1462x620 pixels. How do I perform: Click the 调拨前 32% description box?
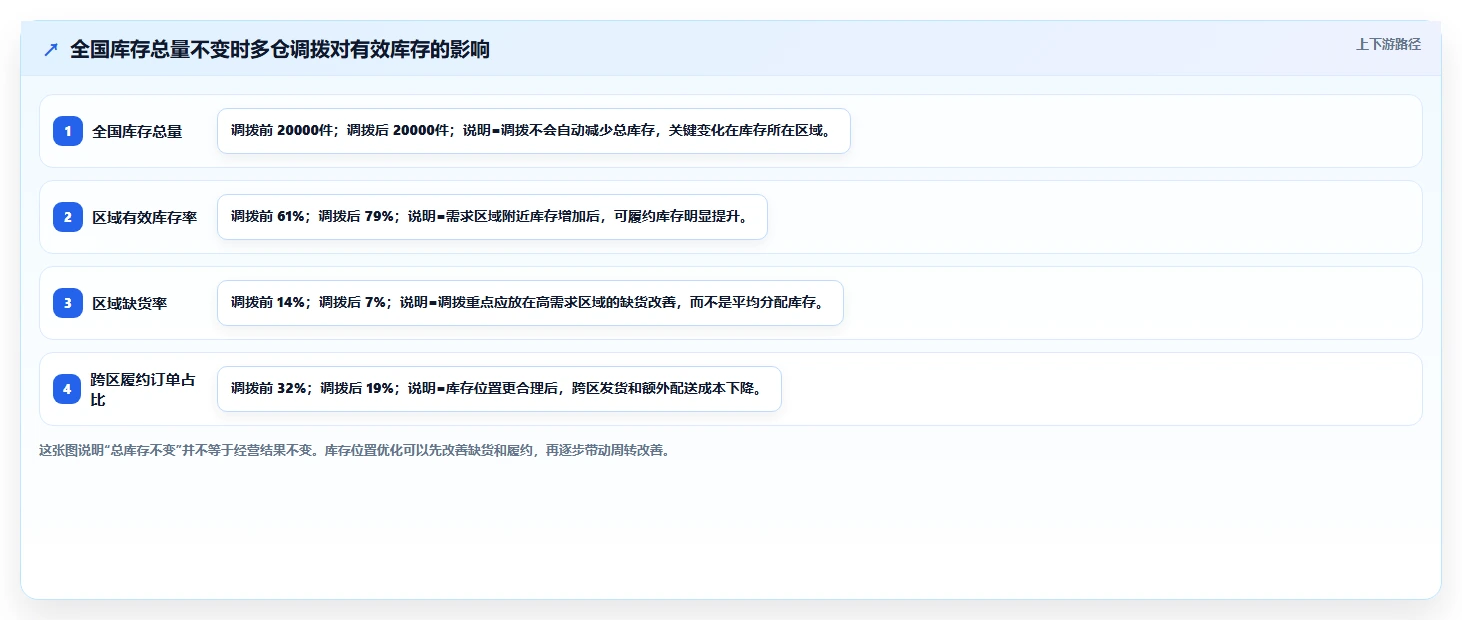pos(499,389)
